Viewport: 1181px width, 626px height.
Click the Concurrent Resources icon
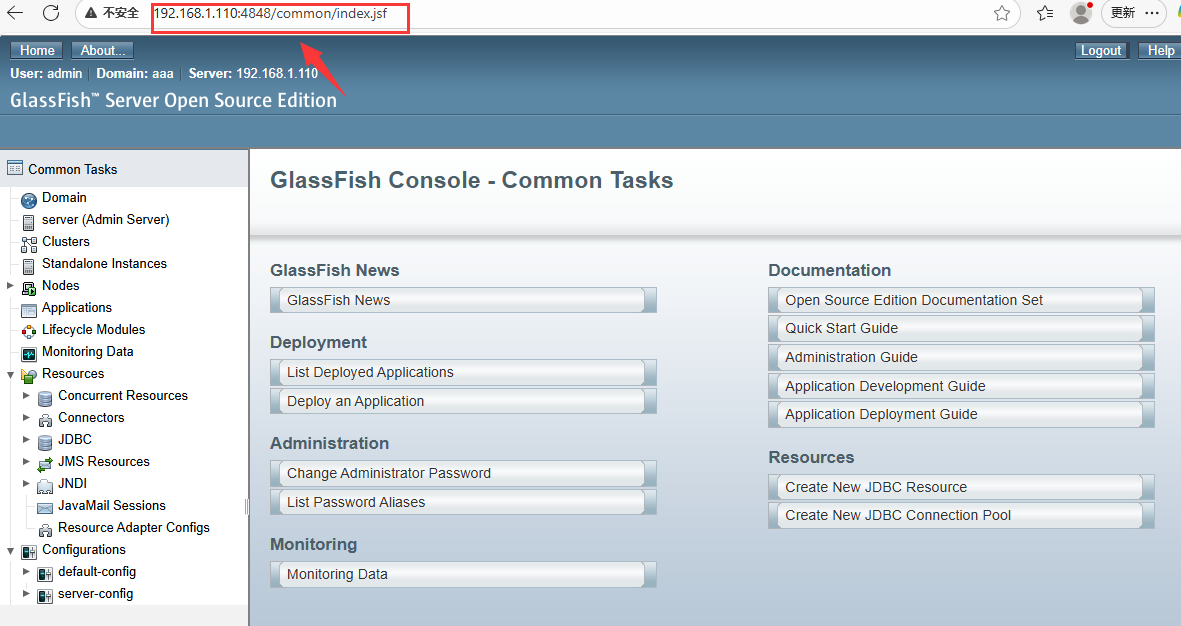(x=45, y=398)
